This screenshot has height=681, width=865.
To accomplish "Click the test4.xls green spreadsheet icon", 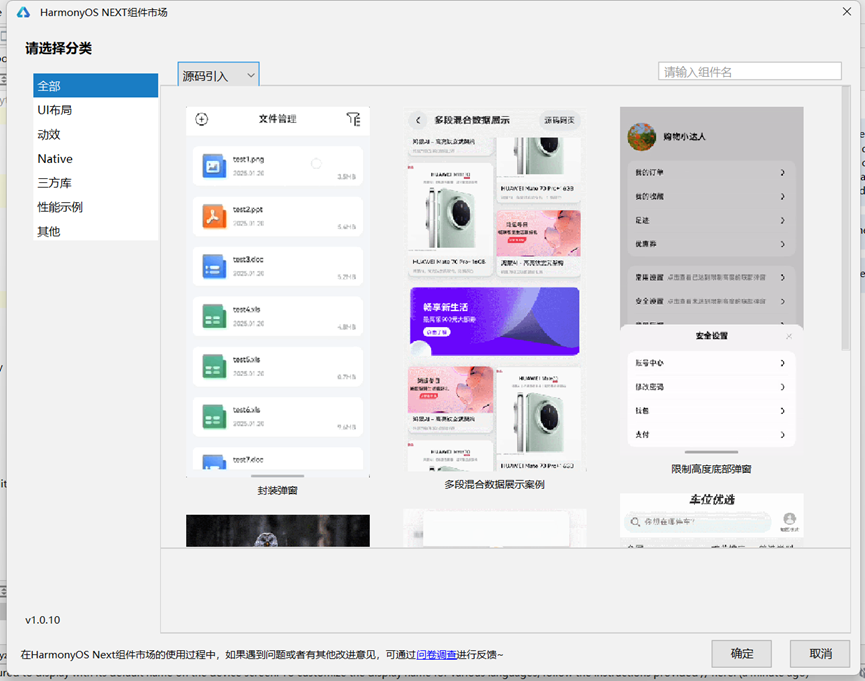I will click(214, 316).
